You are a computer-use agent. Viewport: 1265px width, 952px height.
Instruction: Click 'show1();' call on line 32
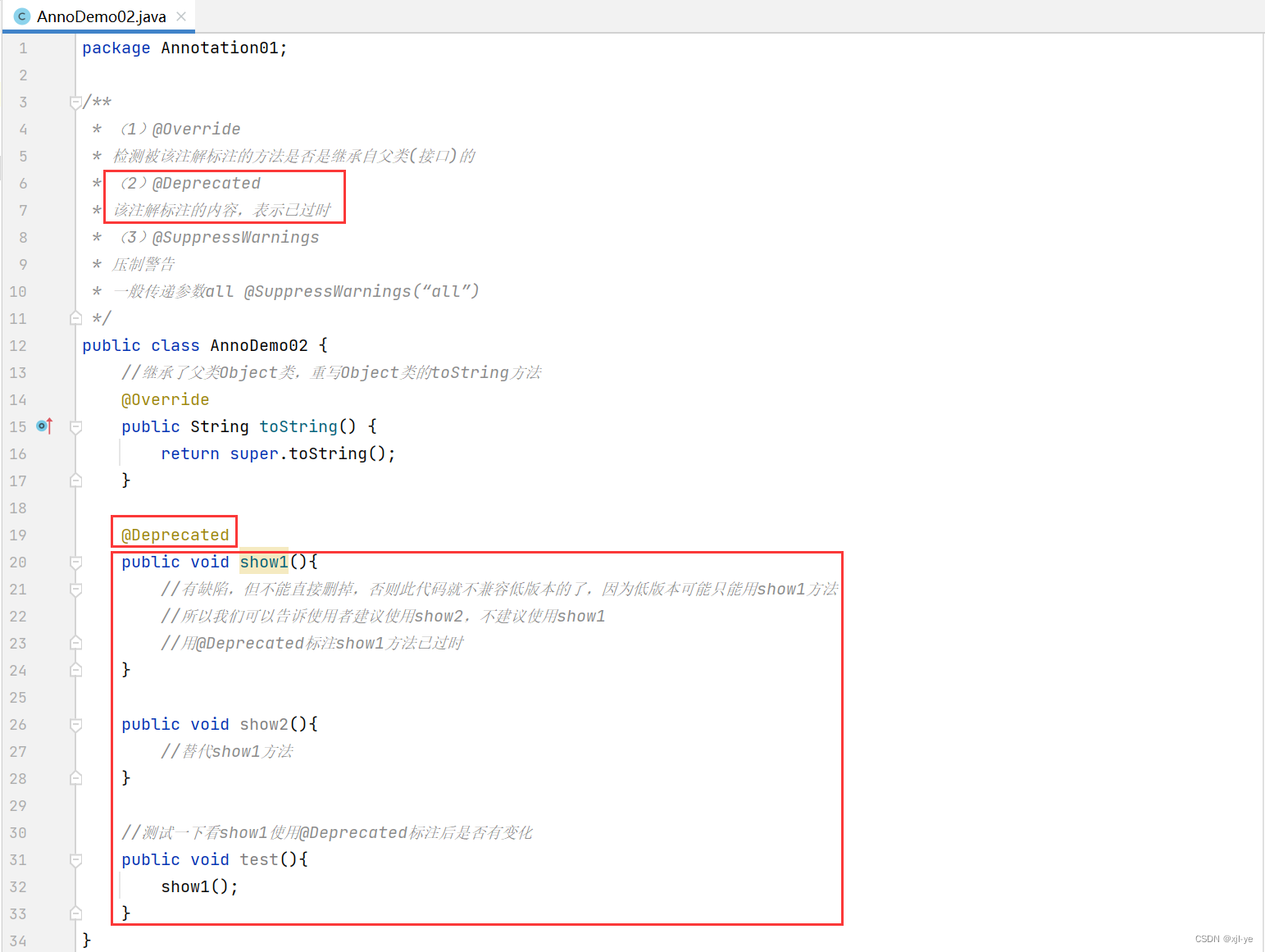pos(199,887)
